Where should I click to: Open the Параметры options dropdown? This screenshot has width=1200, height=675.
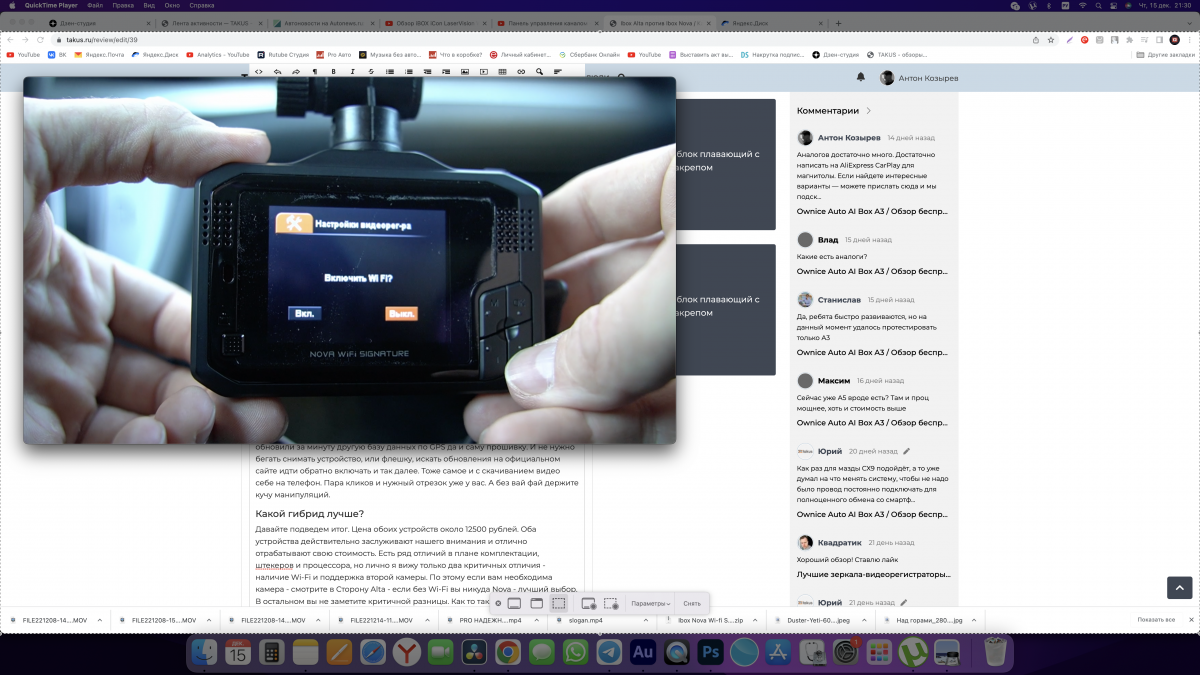[x=650, y=604]
